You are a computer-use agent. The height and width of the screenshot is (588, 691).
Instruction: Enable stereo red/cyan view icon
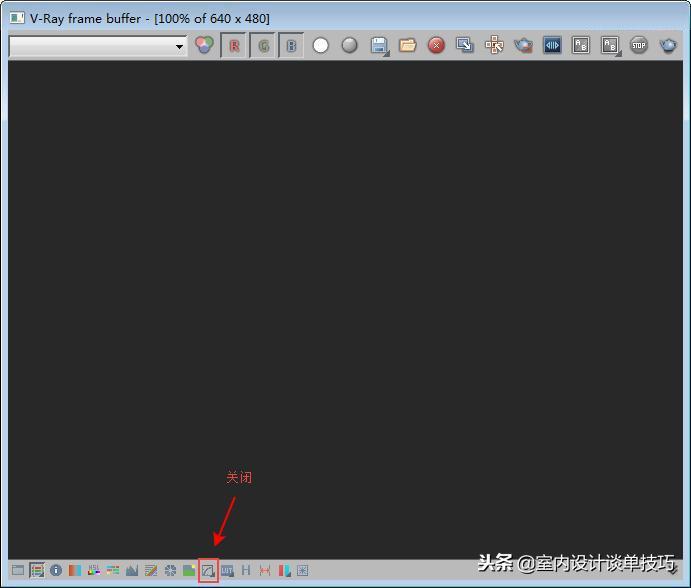pos(284,570)
